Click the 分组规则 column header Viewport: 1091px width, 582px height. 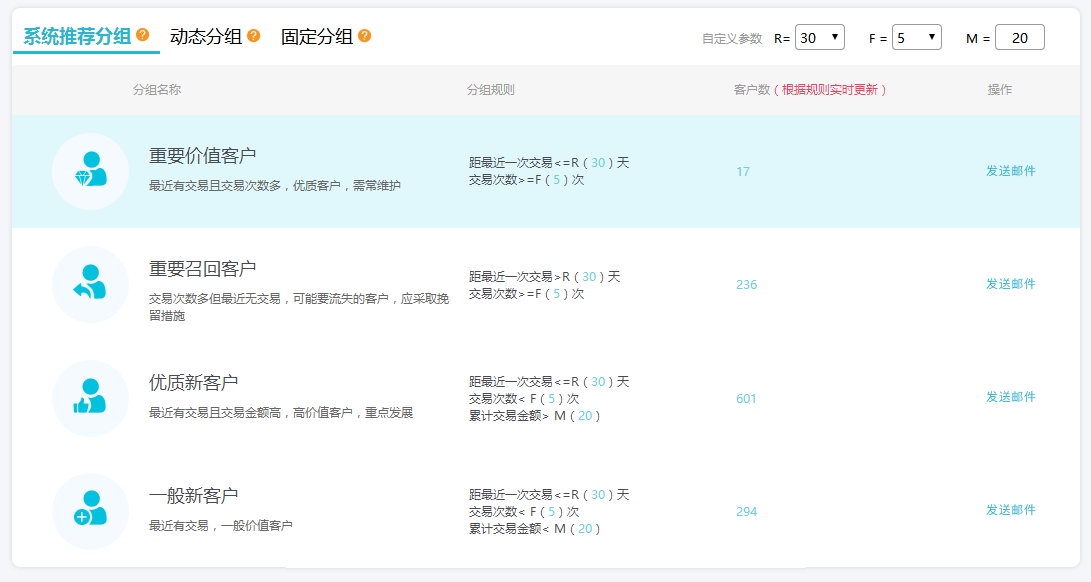[x=491, y=90]
